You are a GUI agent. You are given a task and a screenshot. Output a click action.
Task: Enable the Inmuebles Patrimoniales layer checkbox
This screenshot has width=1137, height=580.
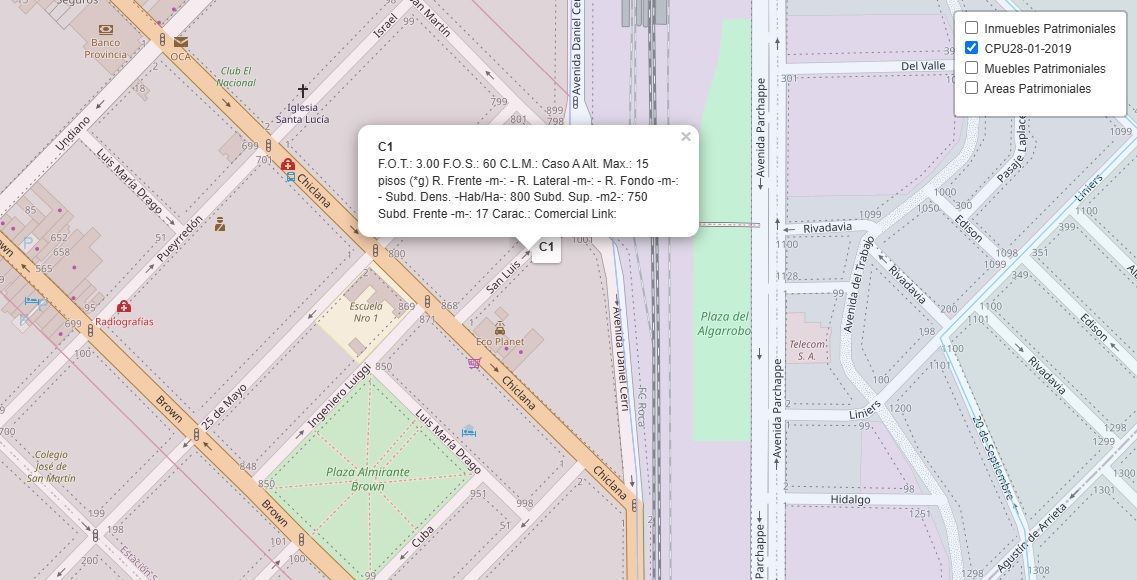[971, 28]
